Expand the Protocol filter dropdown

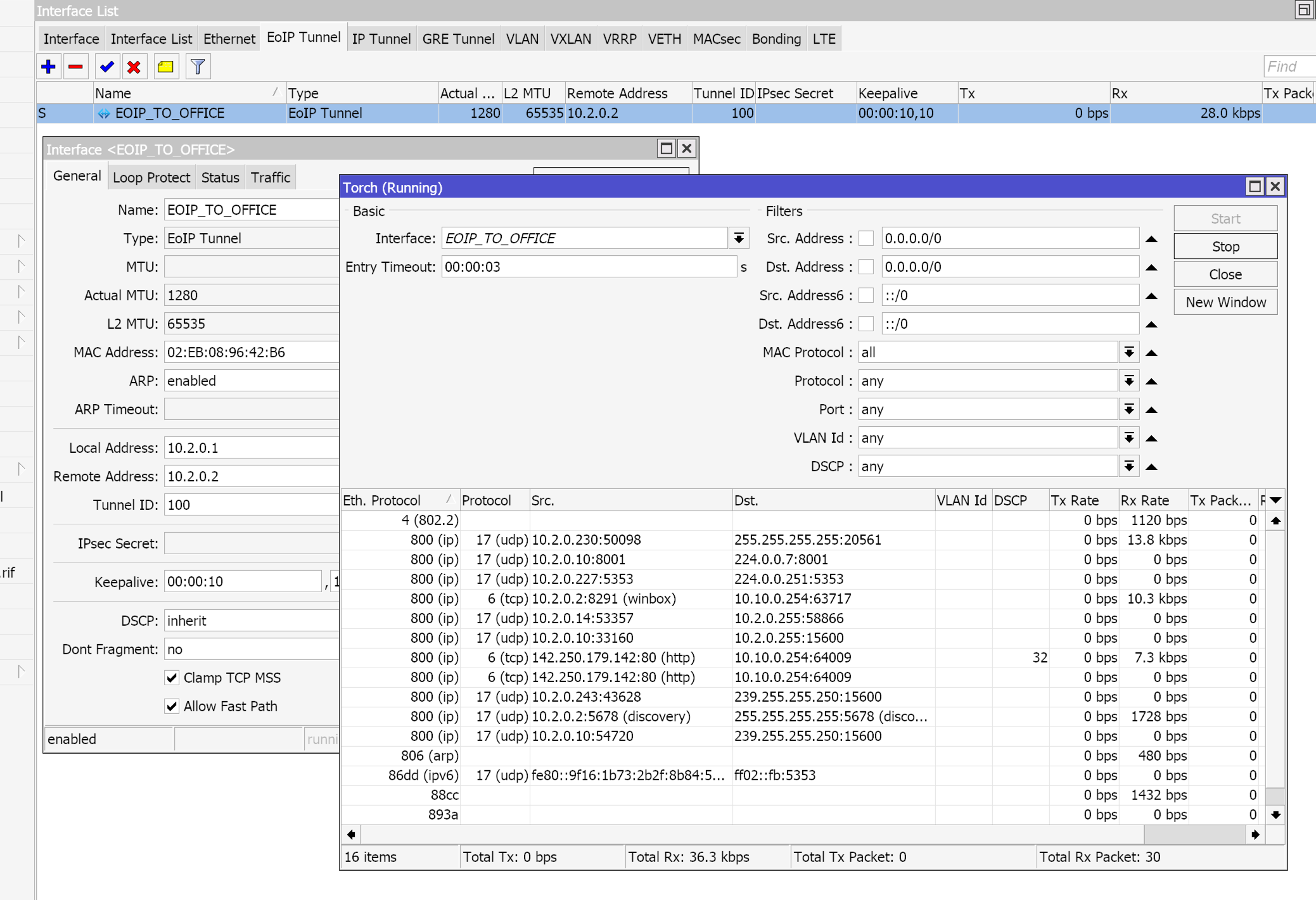pos(1128,380)
